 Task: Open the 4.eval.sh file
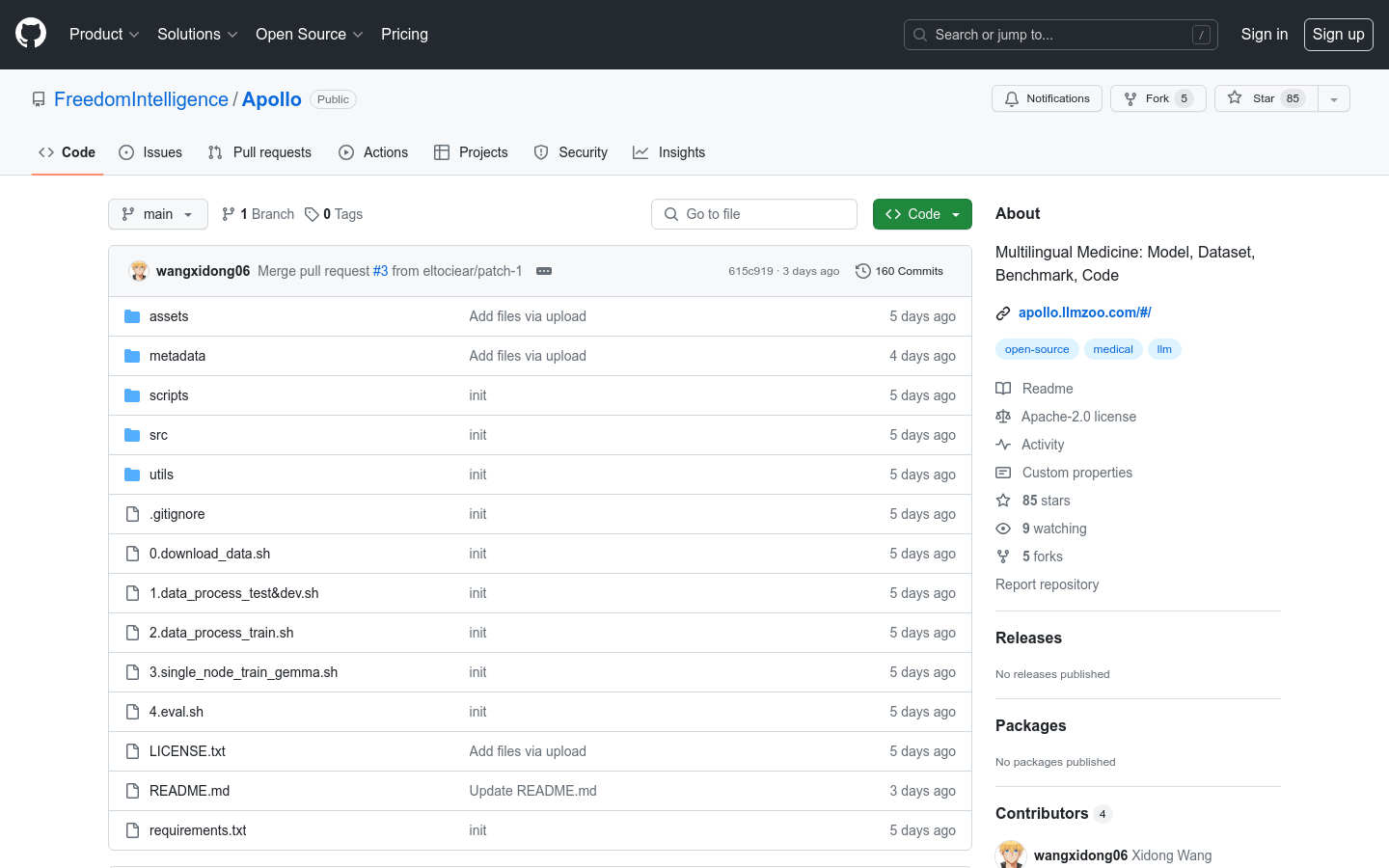click(x=177, y=712)
